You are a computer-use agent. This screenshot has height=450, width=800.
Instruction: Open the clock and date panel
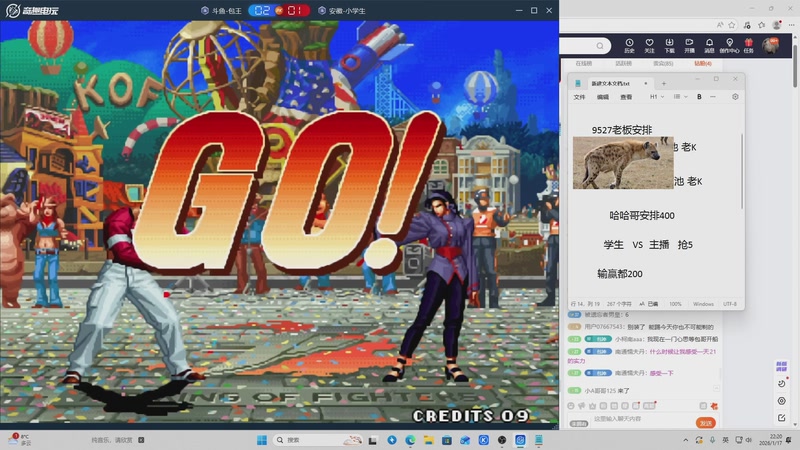point(770,440)
